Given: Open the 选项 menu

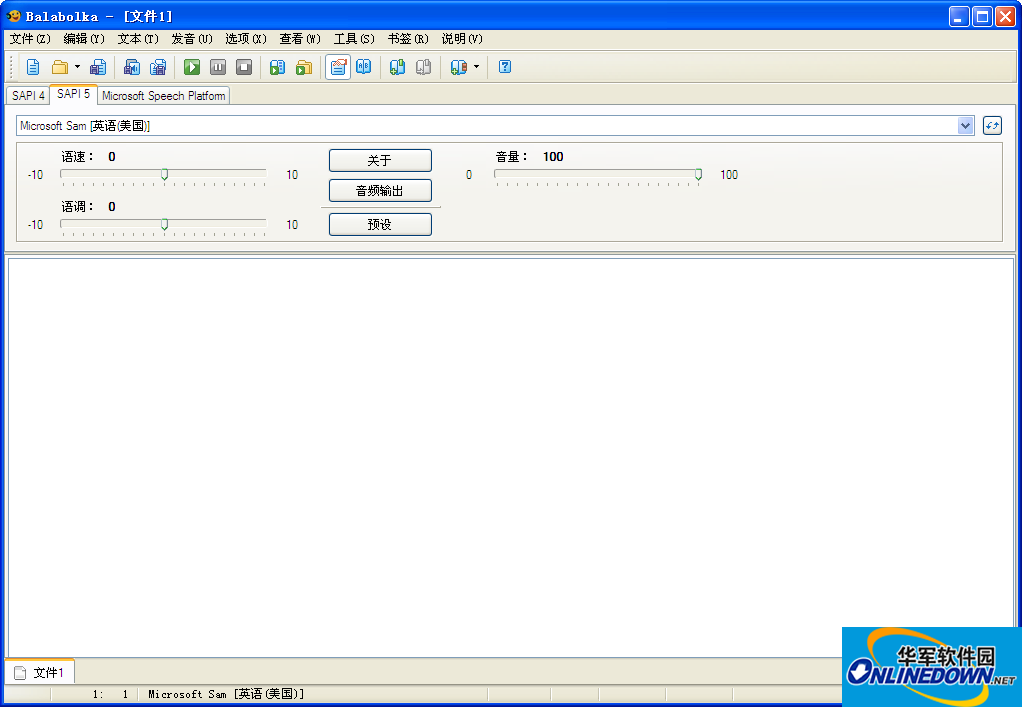Looking at the screenshot, I should point(246,39).
